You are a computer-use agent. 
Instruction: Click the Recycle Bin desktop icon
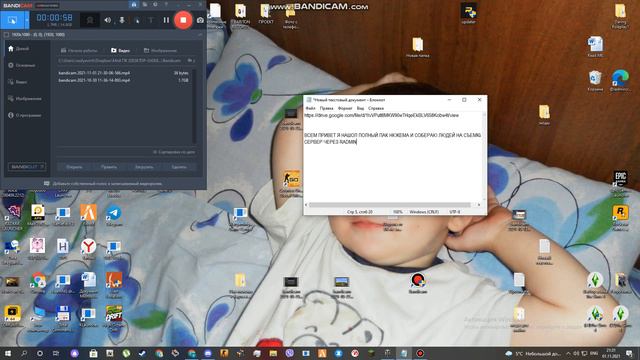click(595, 80)
